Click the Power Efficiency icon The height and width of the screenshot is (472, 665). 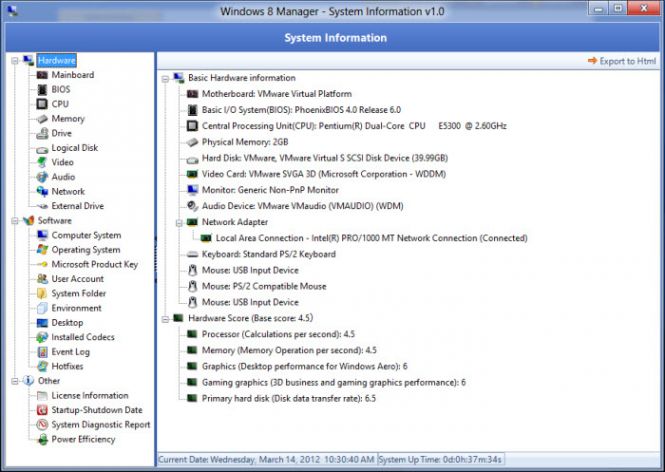[42, 439]
